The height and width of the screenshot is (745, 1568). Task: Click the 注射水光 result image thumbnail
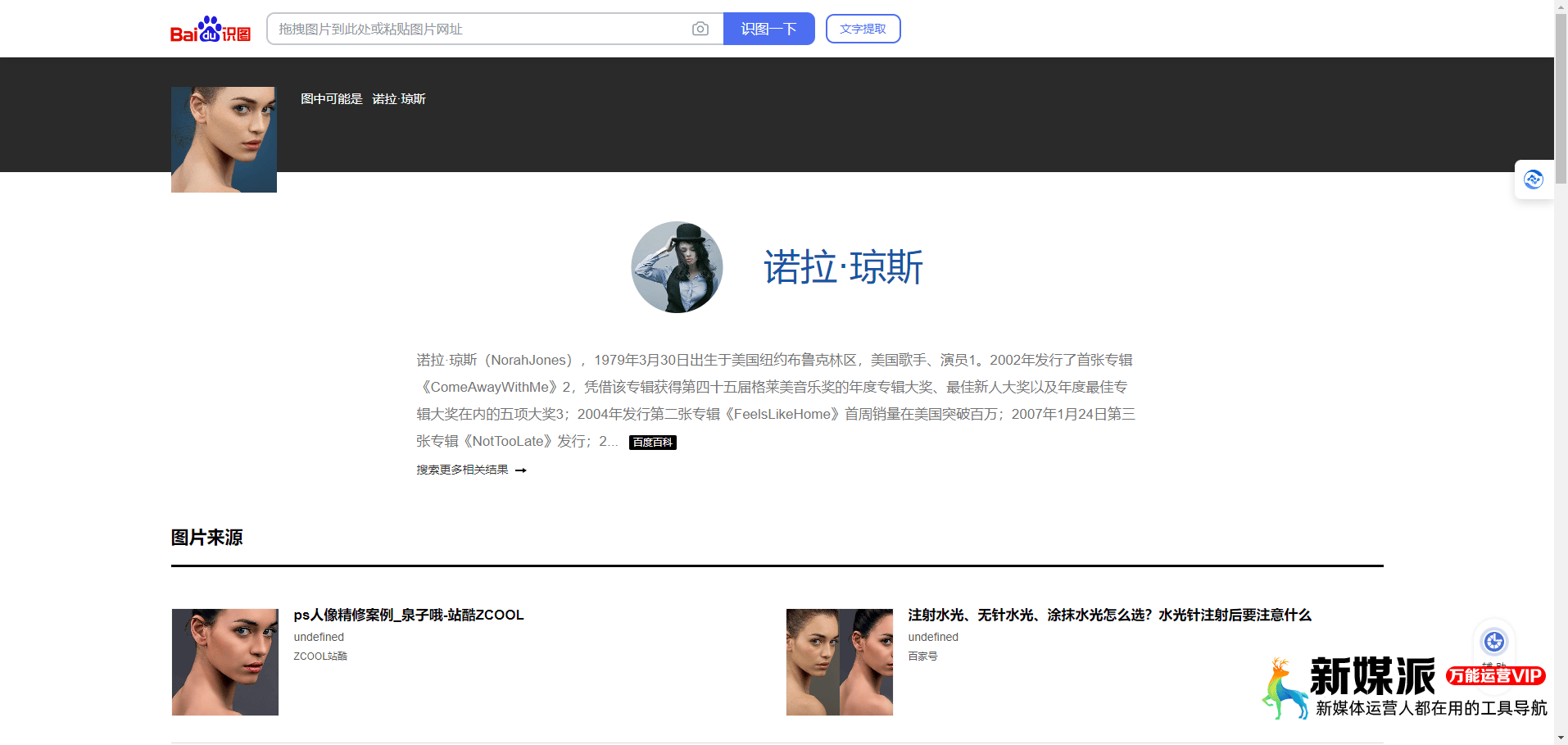839,661
